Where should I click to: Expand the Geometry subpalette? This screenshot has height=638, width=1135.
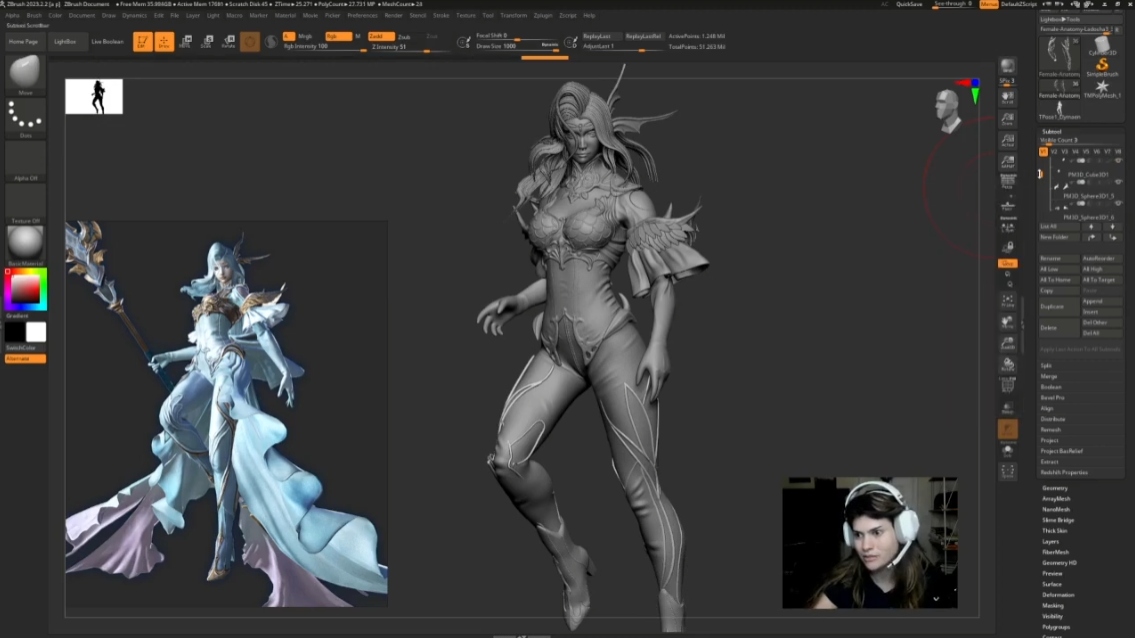click(1055, 488)
